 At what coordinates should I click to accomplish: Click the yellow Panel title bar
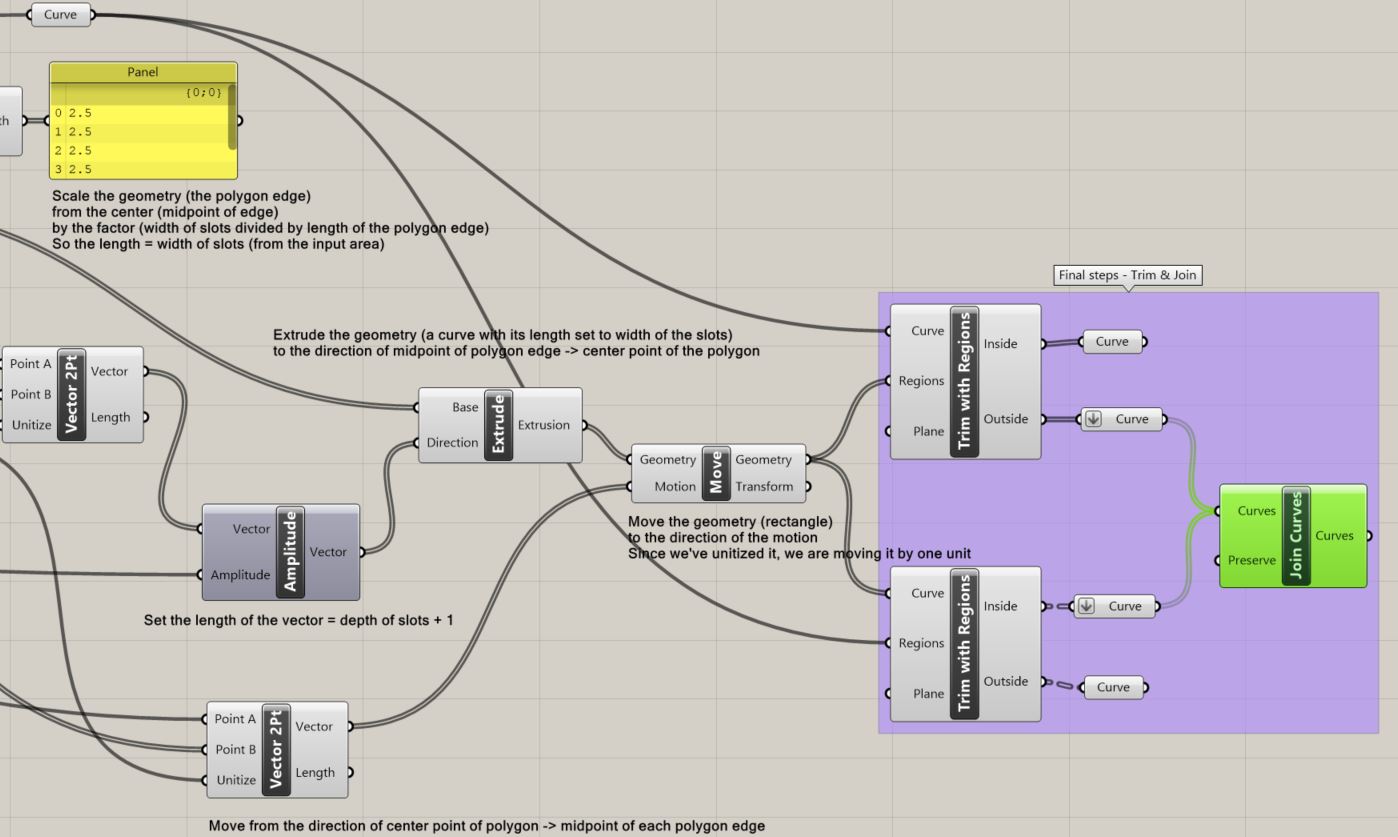[x=143, y=72]
